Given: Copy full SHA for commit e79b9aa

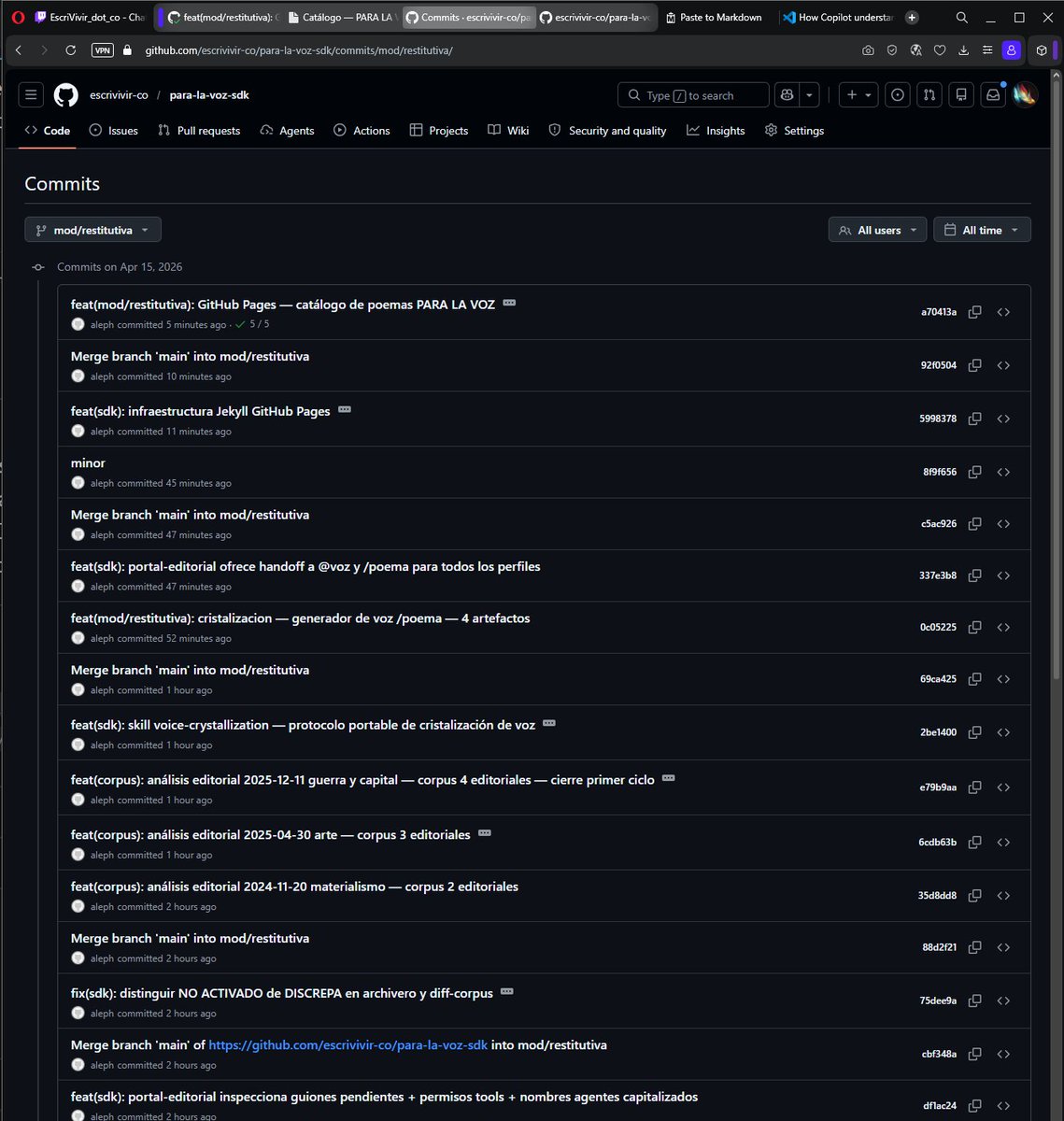Looking at the screenshot, I should pos(974,788).
